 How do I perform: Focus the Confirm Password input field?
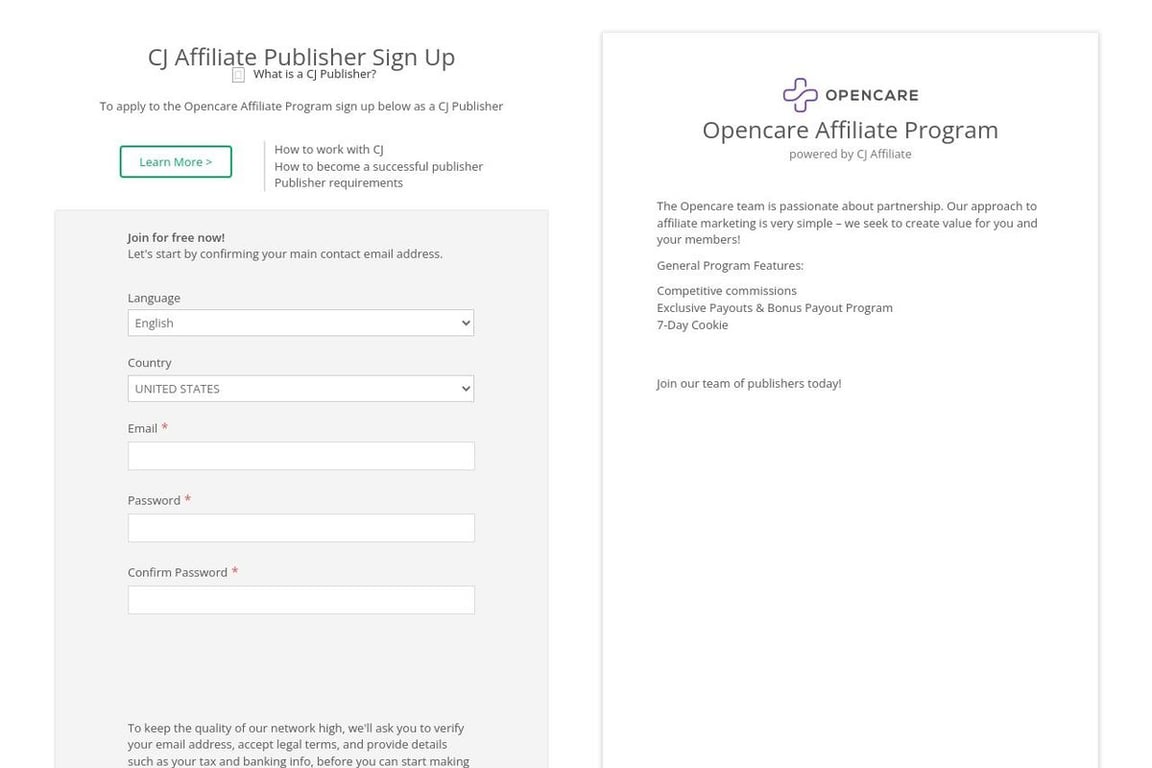click(x=301, y=600)
